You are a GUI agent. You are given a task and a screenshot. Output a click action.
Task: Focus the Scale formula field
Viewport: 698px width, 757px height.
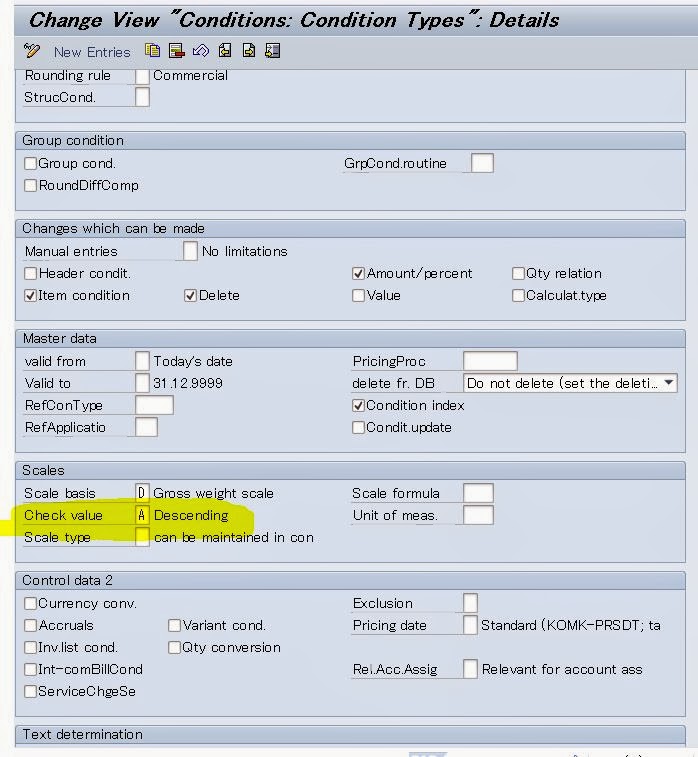pyautogui.click(x=478, y=493)
